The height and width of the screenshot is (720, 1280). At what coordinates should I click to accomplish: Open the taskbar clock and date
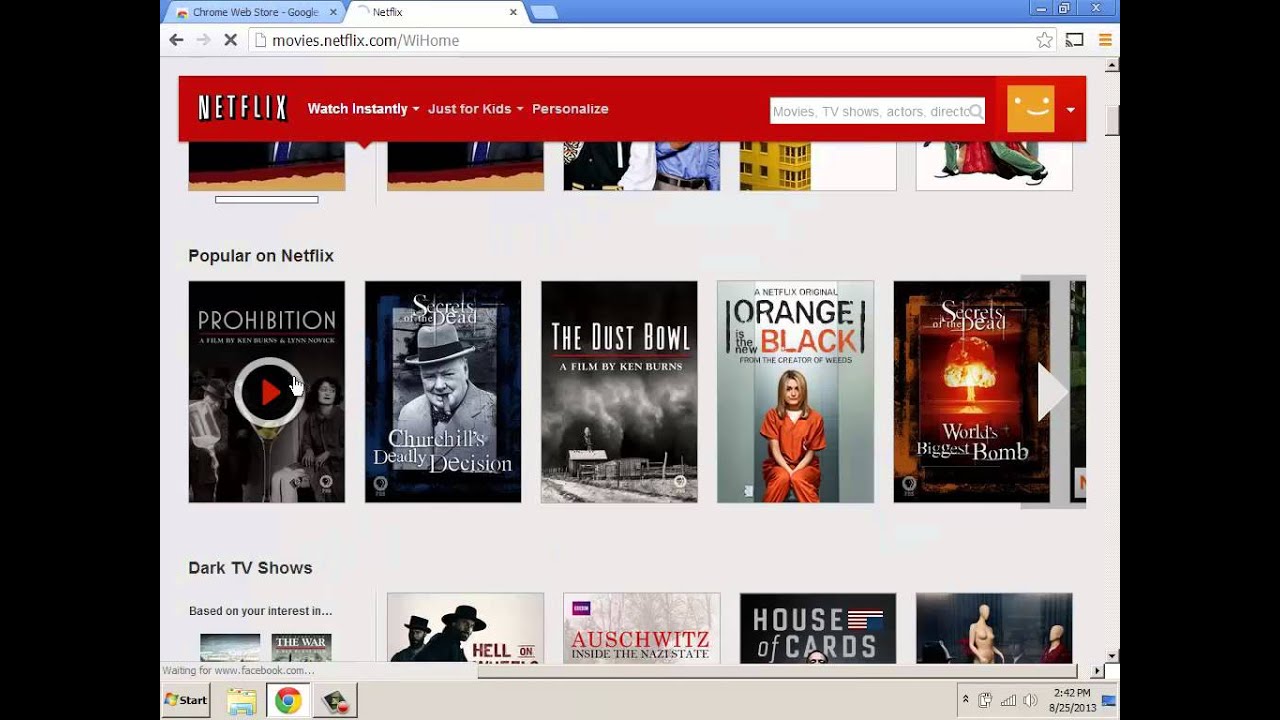point(1071,700)
